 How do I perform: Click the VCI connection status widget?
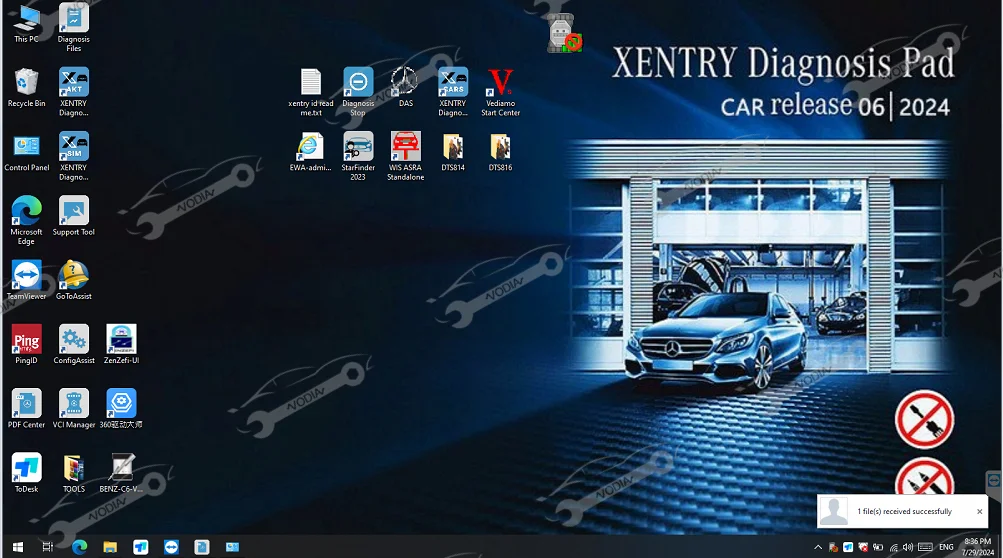[564, 33]
